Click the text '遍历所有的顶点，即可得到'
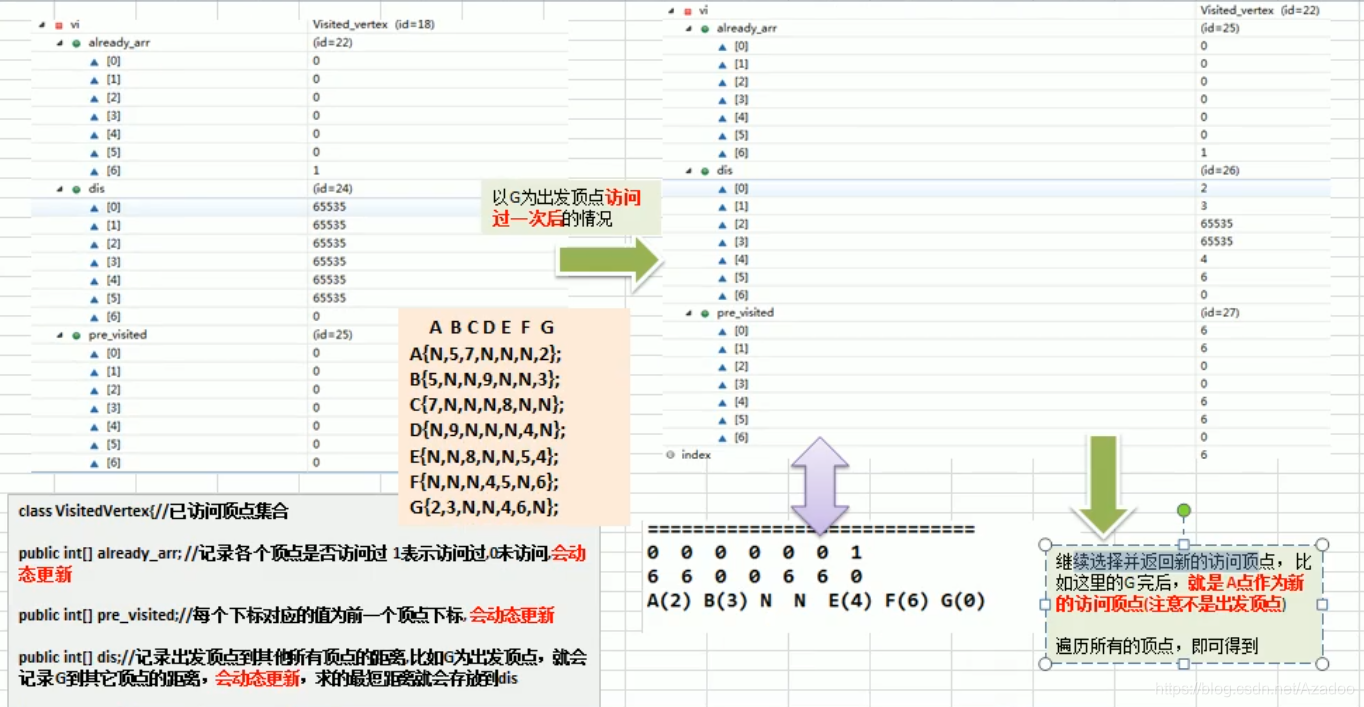This screenshot has width=1364, height=707. click(x=1156, y=646)
